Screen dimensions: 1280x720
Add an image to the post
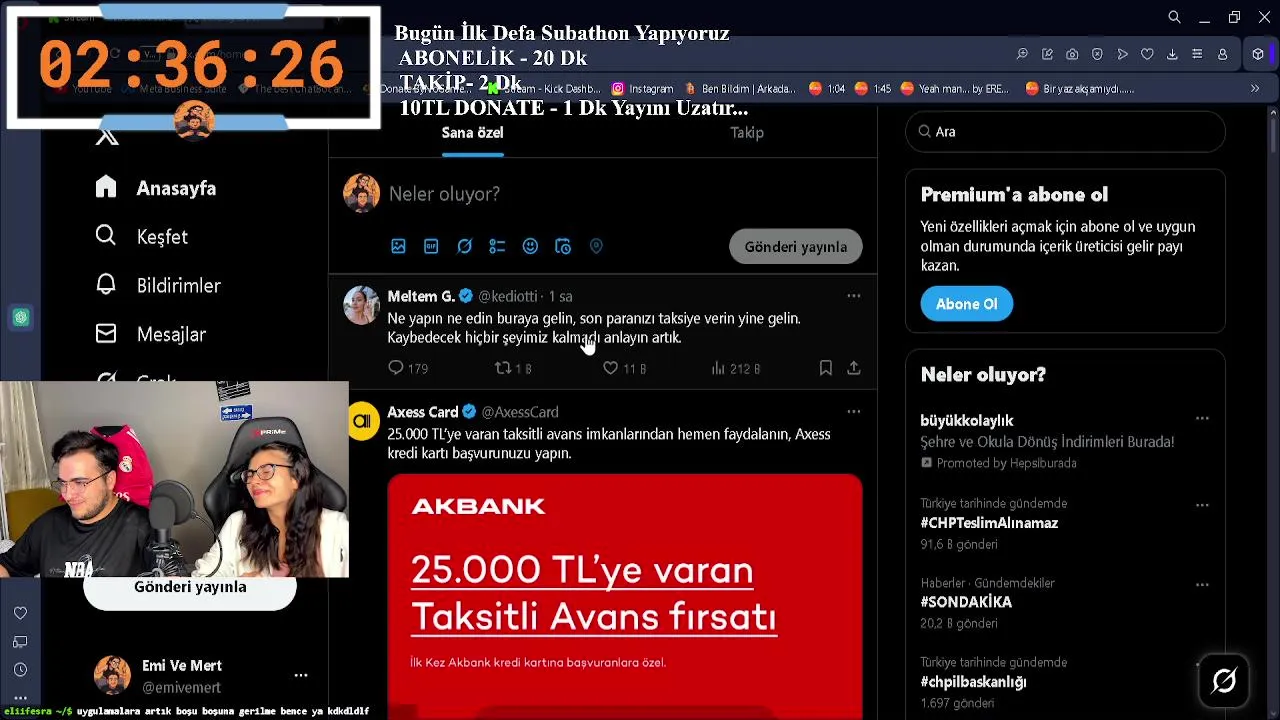pos(398,246)
